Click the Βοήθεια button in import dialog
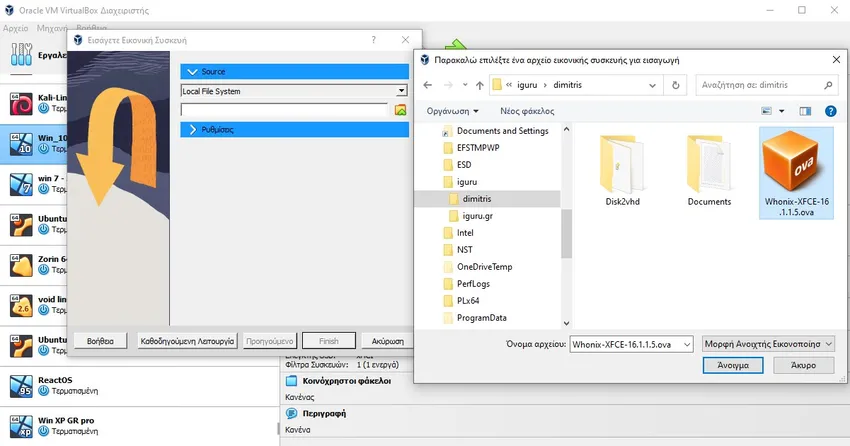This screenshot has height=446, width=850. click(100, 341)
